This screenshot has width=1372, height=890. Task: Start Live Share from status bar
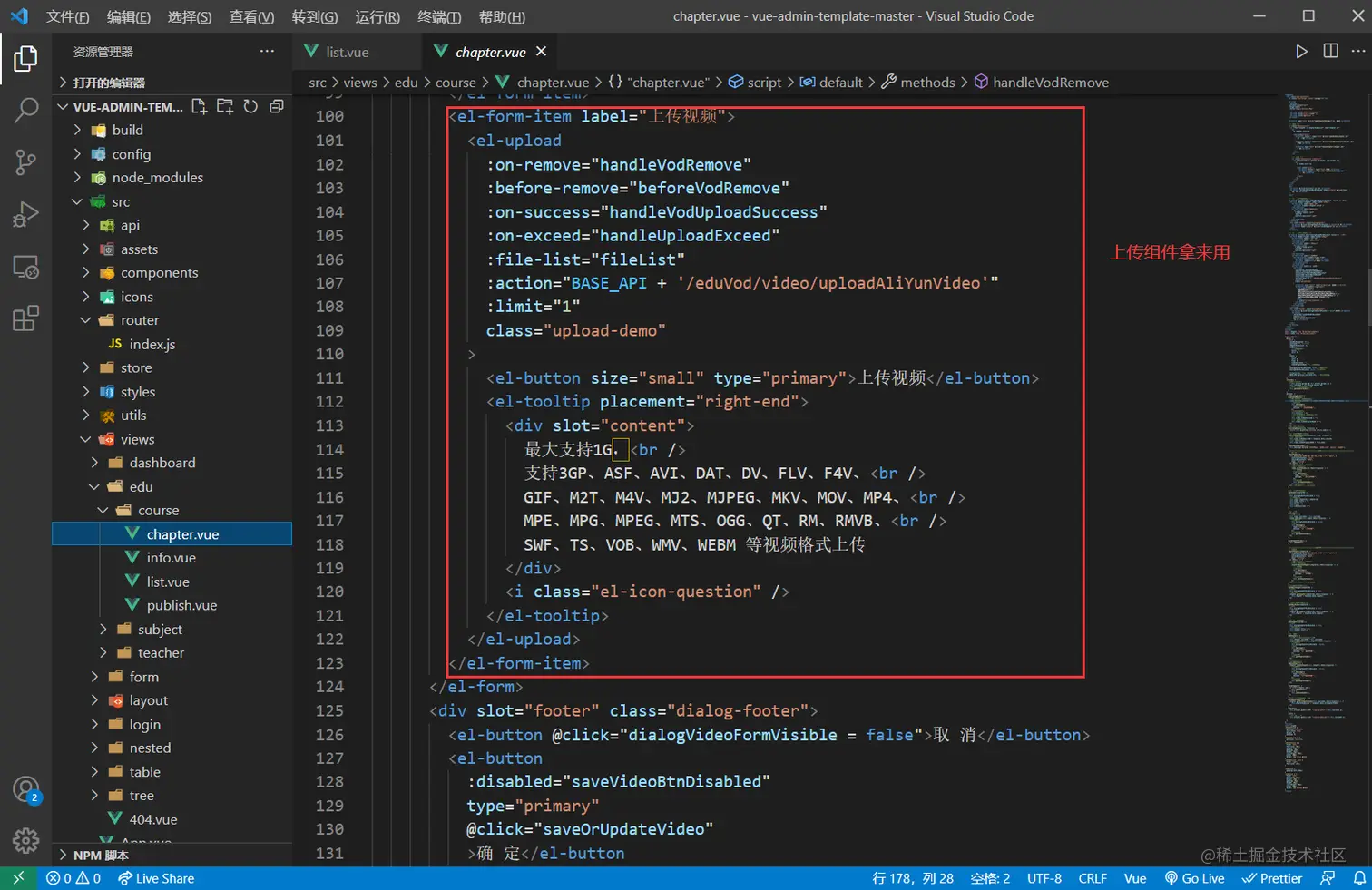pyautogui.click(x=156, y=878)
